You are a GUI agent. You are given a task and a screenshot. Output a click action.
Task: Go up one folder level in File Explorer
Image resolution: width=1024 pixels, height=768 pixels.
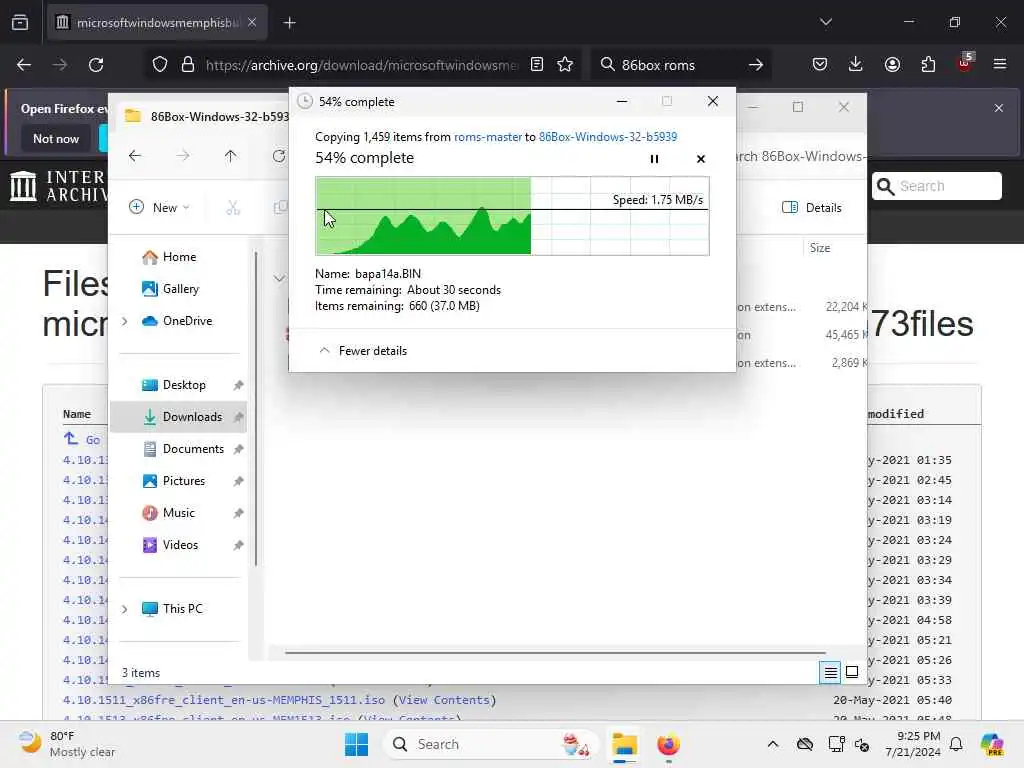pyautogui.click(x=231, y=155)
